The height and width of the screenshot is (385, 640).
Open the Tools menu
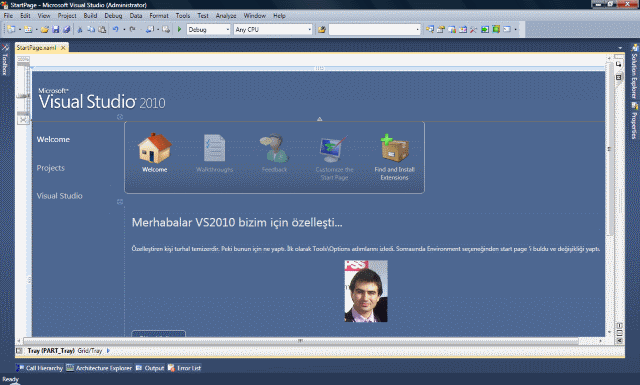point(183,16)
